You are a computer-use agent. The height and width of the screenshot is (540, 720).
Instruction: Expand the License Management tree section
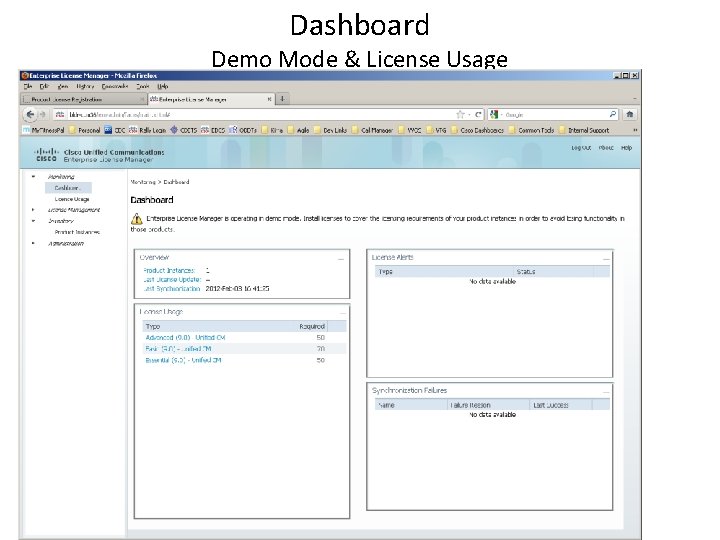[x=33, y=210]
